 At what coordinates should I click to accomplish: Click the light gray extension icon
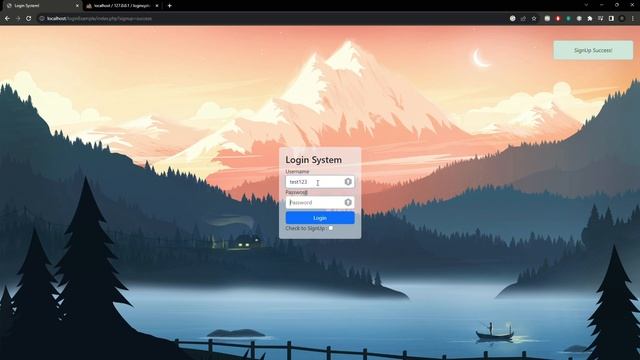click(x=547, y=18)
